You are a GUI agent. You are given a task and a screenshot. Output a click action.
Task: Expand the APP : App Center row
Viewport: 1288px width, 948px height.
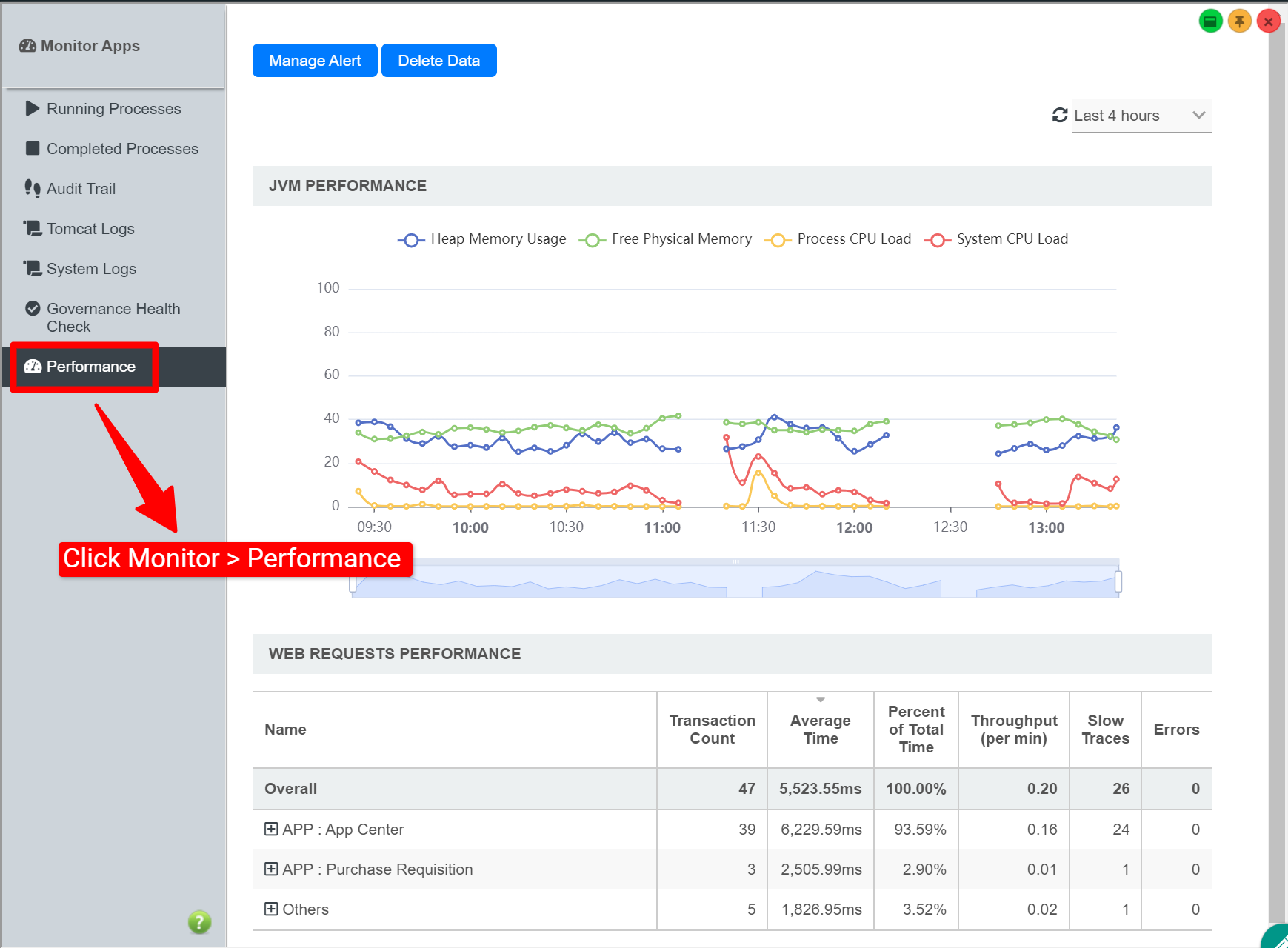(271, 829)
